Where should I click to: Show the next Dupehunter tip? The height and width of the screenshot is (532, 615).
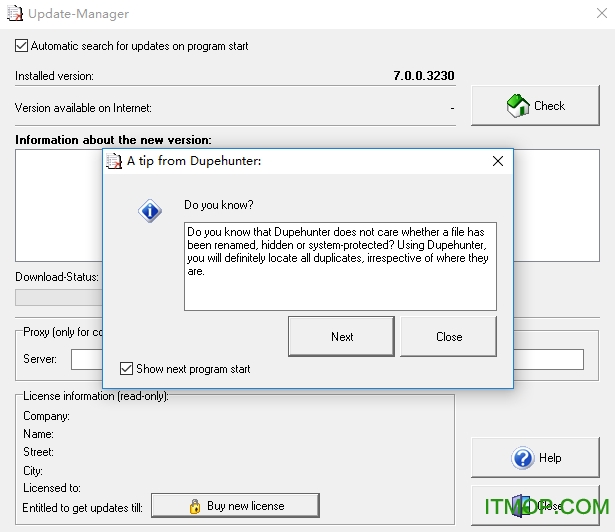pos(342,337)
